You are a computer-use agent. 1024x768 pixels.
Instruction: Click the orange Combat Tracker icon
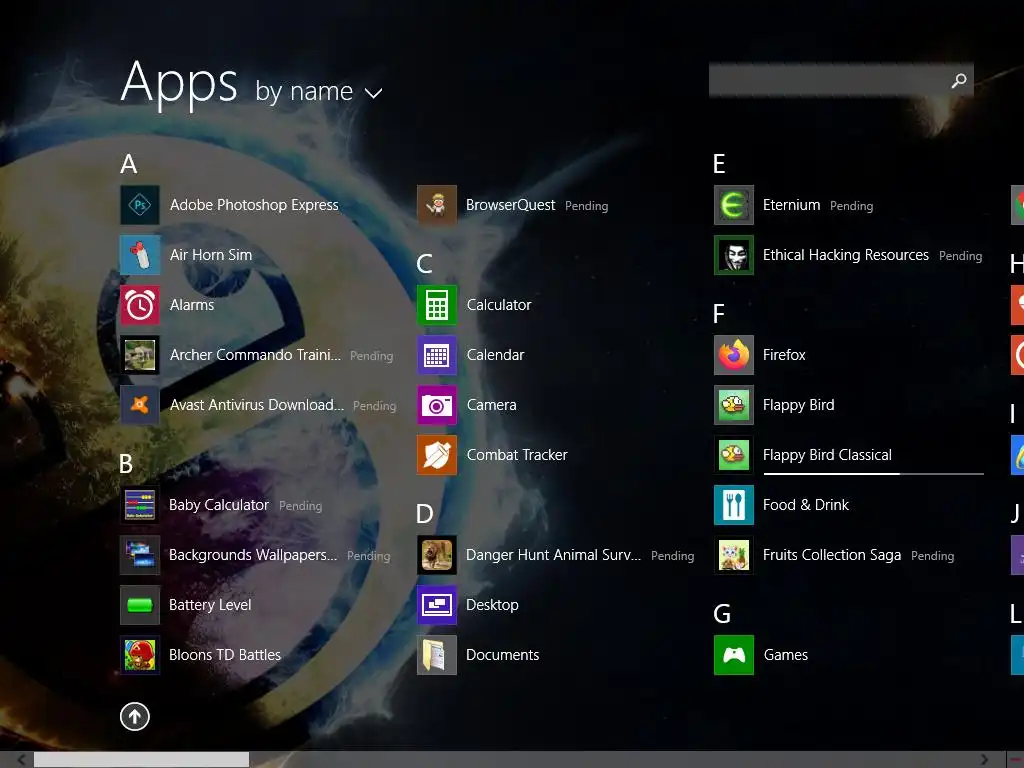point(437,455)
